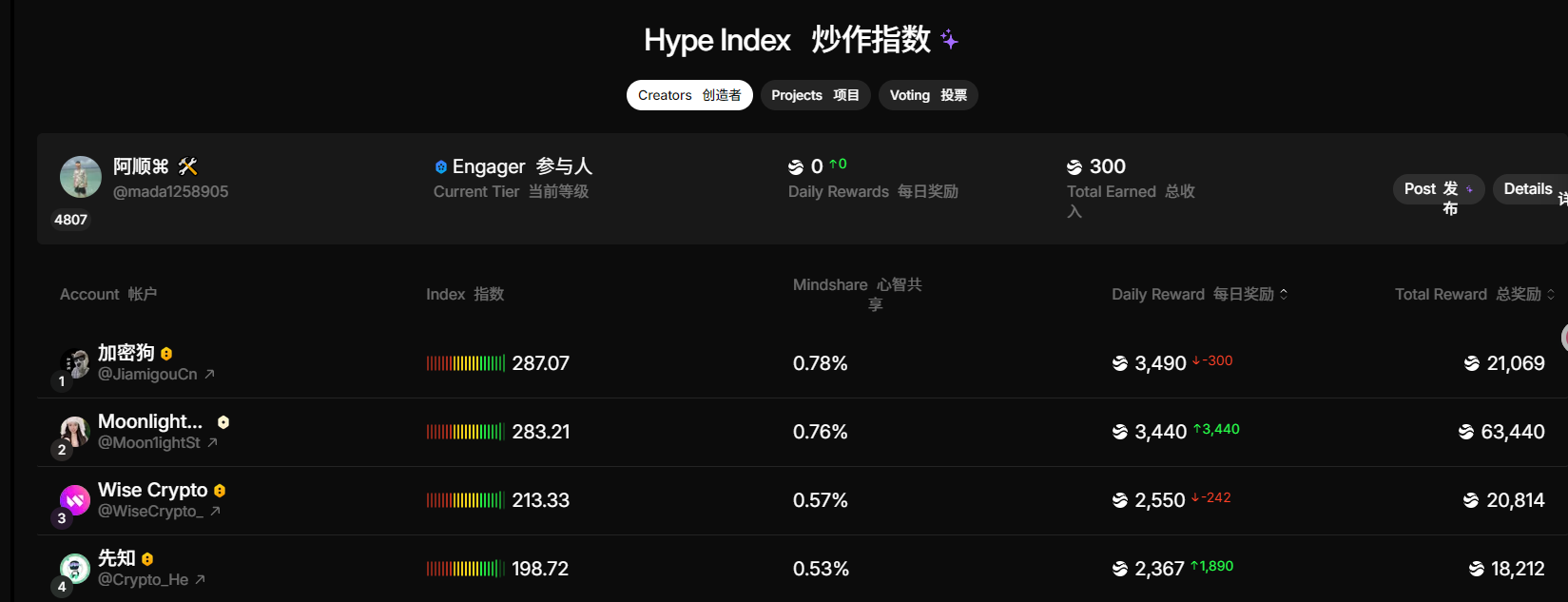
Task: Switch to the Creators tab
Action: pos(689,95)
